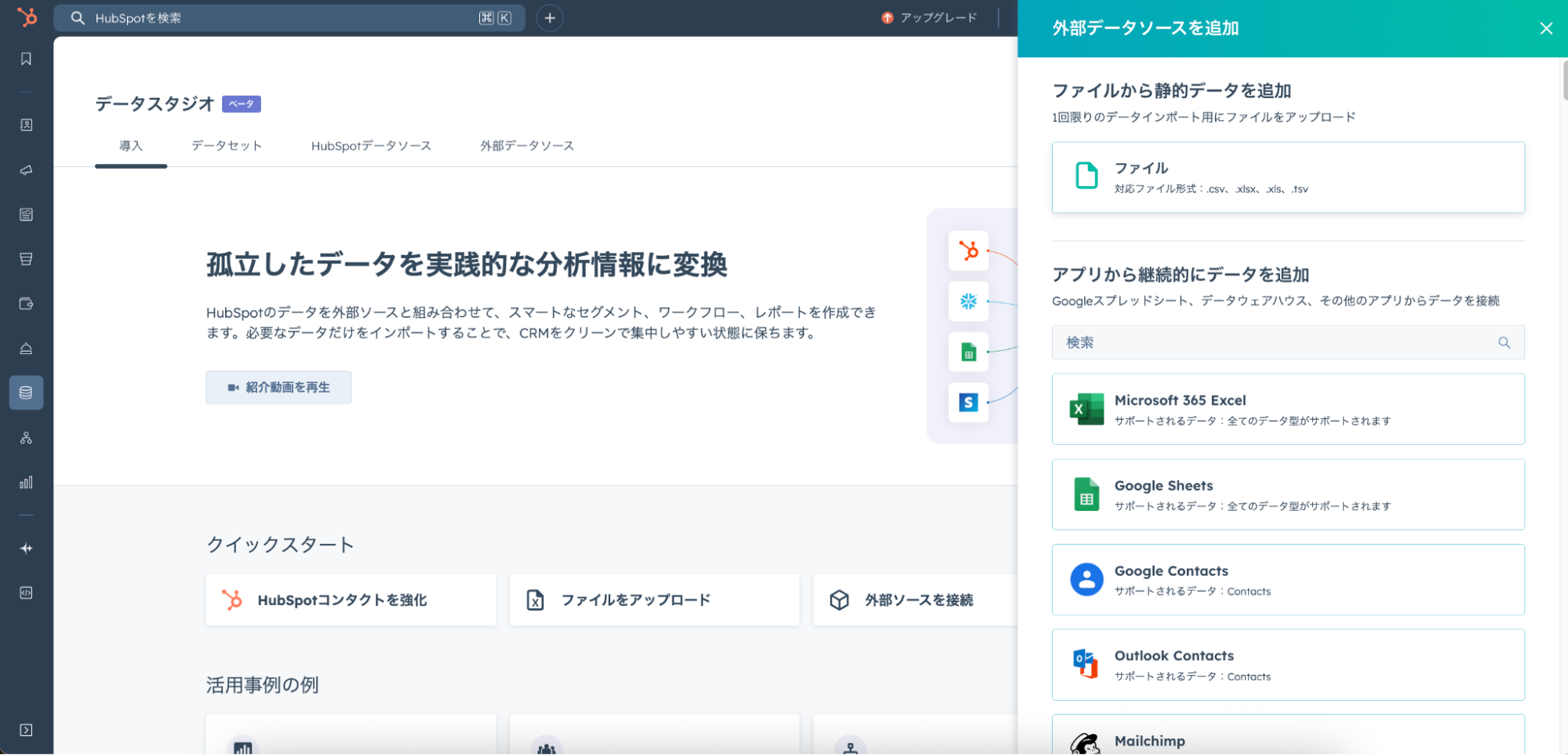Click the app search field in side panel
The image size is (1568, 755).
coord(1279,343)
